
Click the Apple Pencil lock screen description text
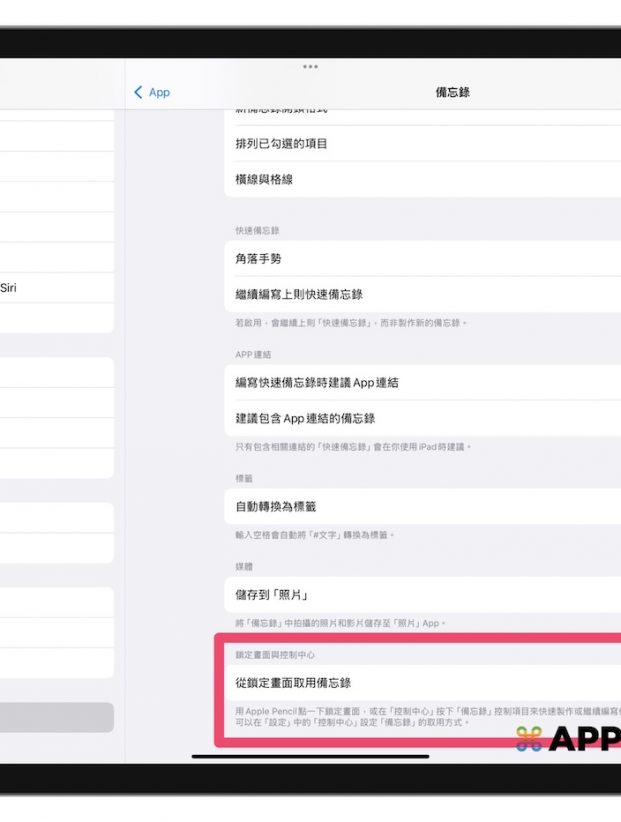(420, 715)
